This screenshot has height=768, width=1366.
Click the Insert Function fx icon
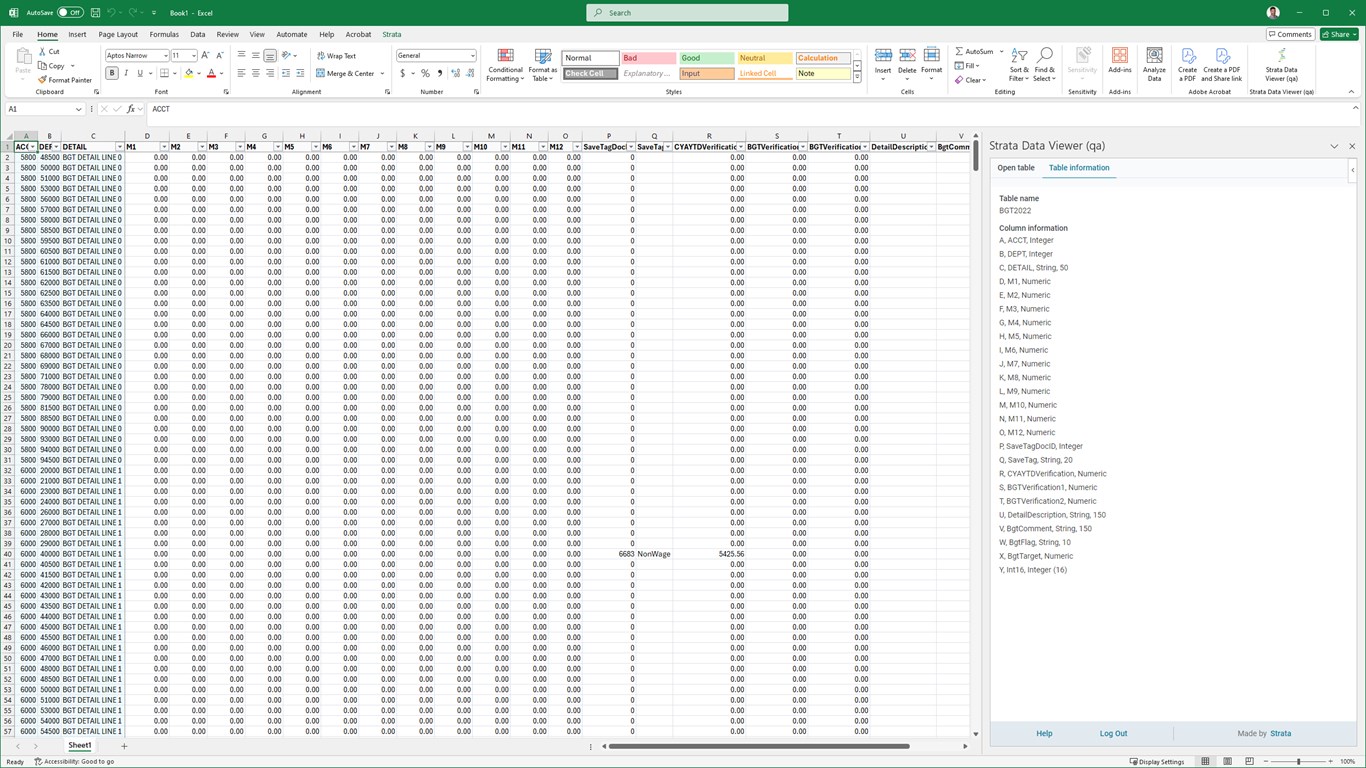coord(131,109)
